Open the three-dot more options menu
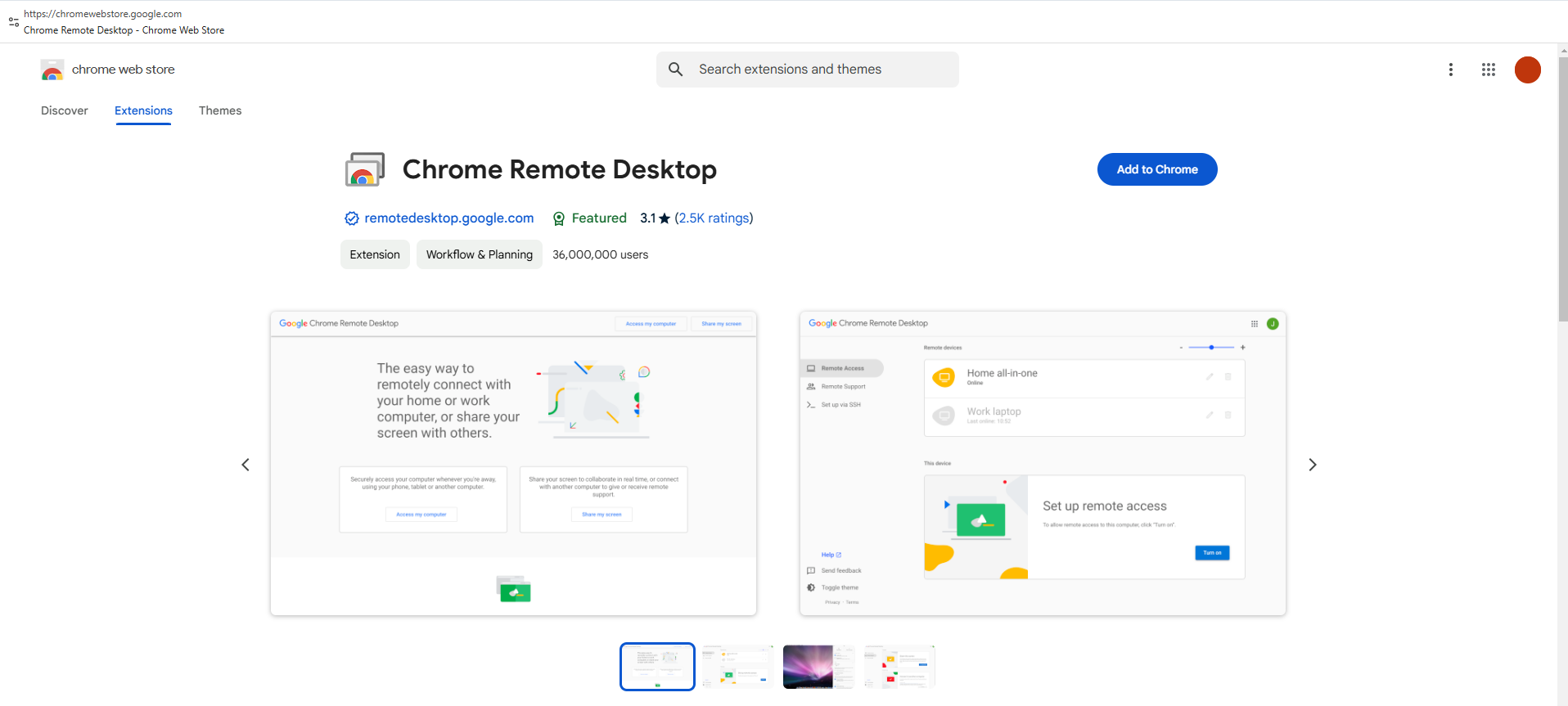1568x706 pixels. click(1451, 70)
